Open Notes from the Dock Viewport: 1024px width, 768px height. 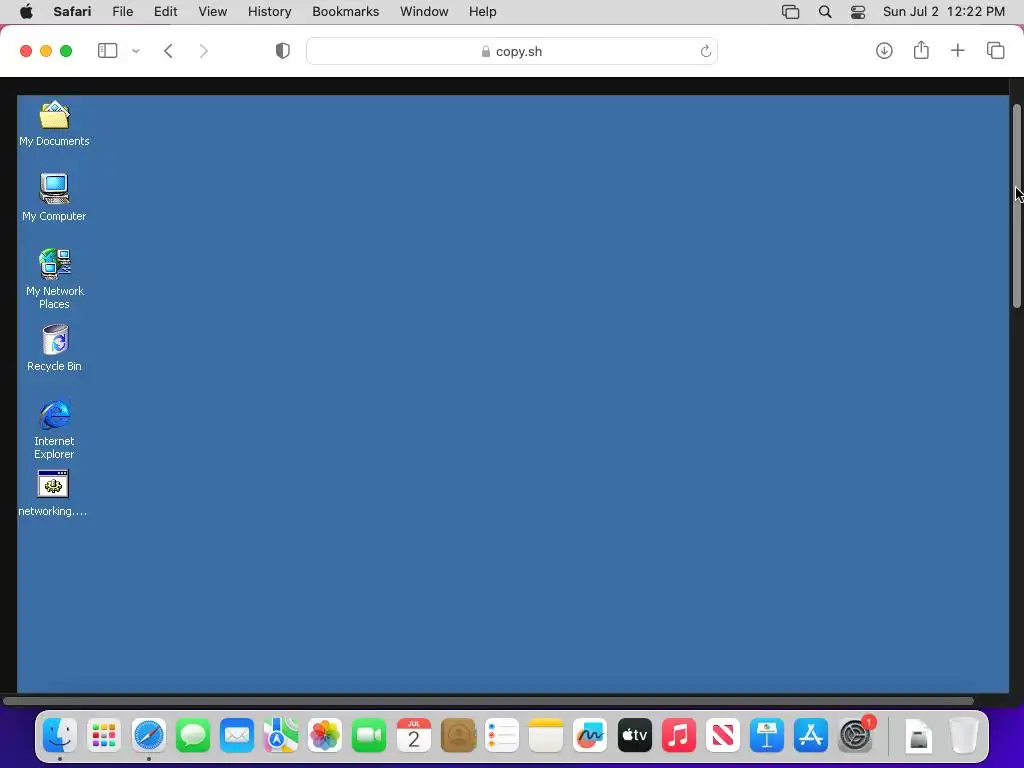click(546, 736)
